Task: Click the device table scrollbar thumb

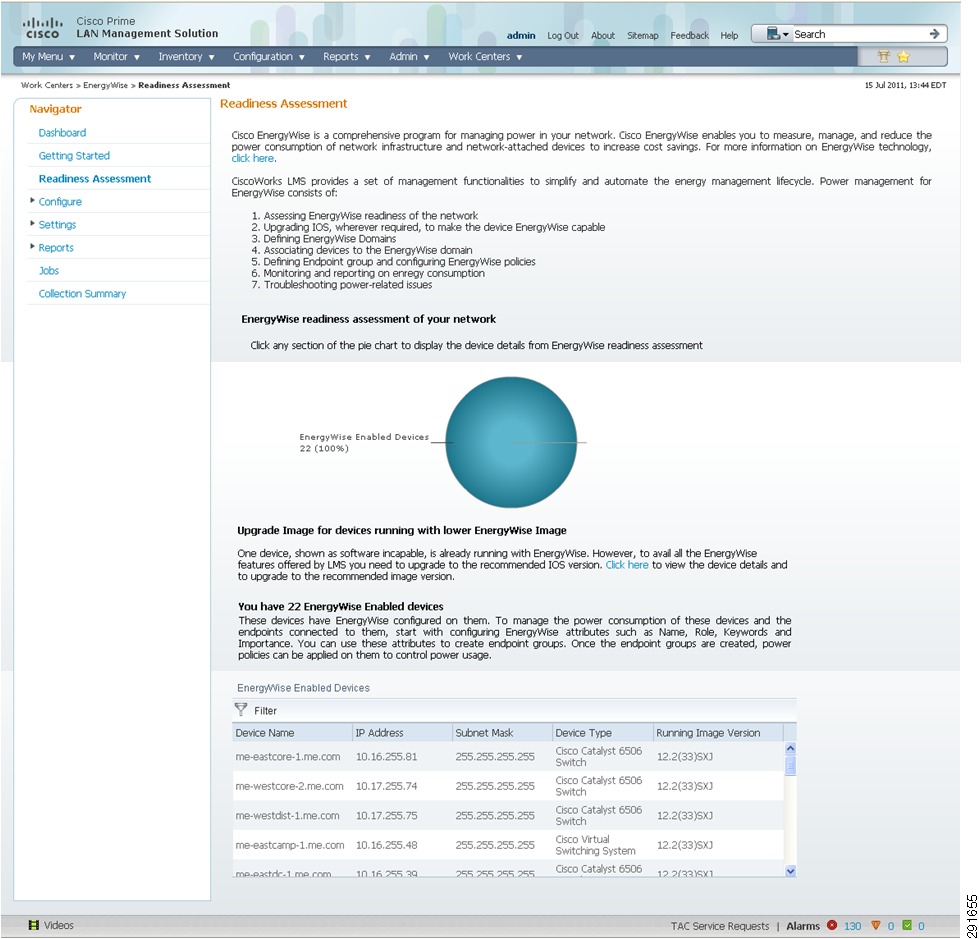Action: [790, 765]
